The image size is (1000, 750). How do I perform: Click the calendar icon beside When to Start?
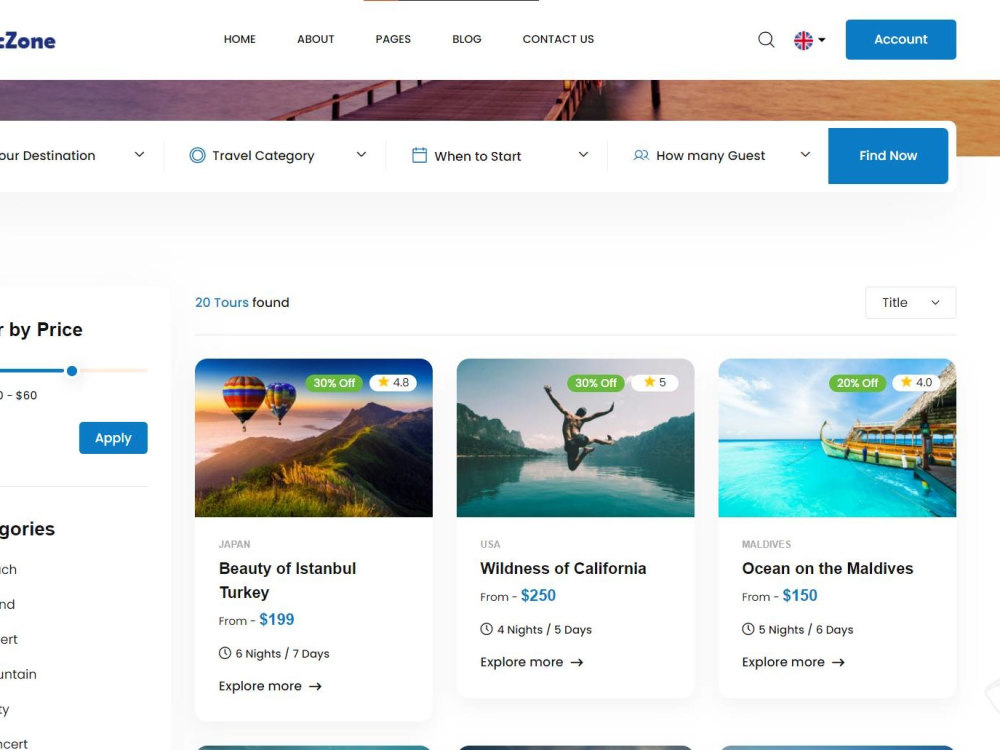click(419, 155)
